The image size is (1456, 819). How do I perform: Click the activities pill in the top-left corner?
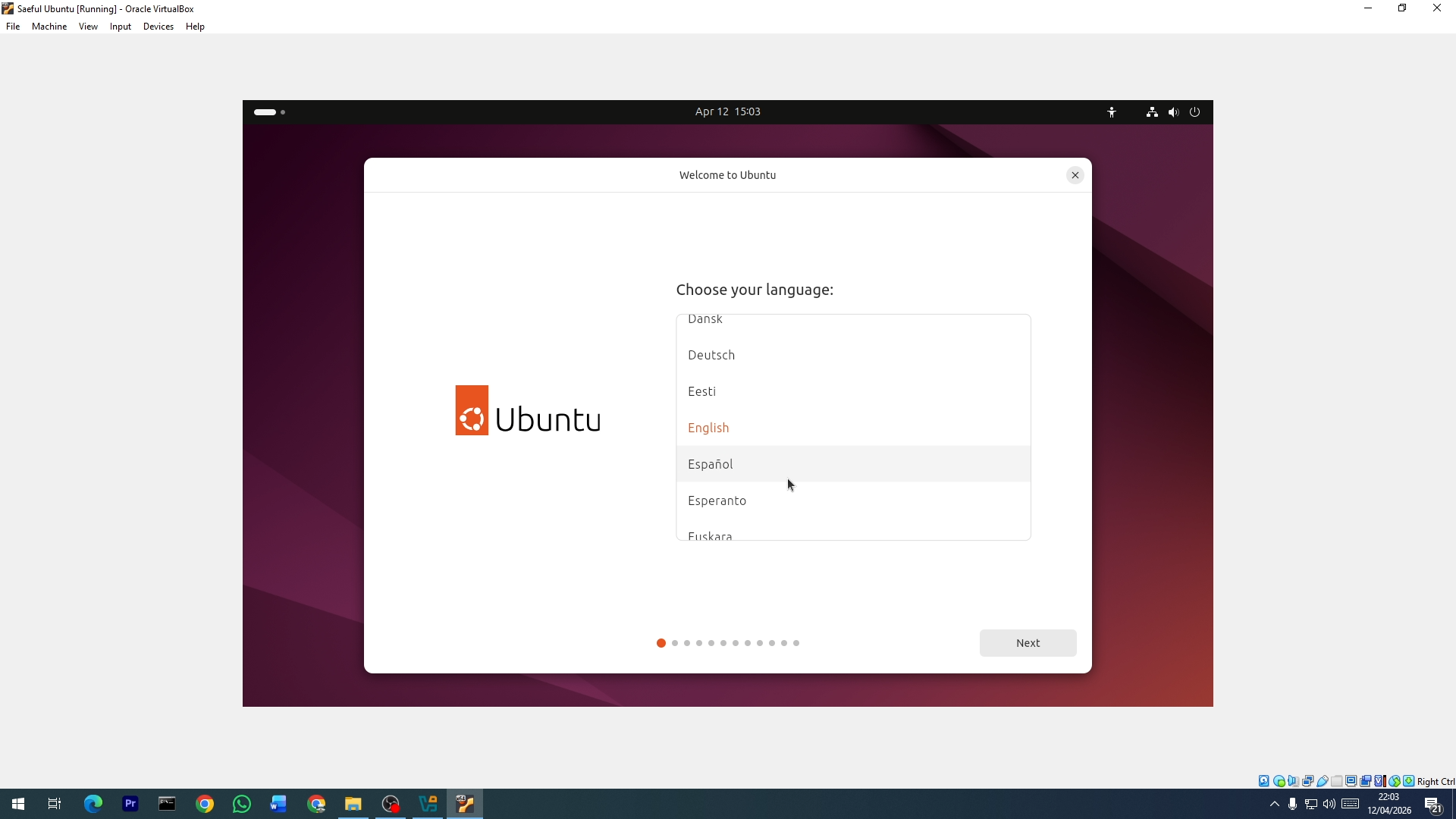pyautogui.click(x=264, y=111)
